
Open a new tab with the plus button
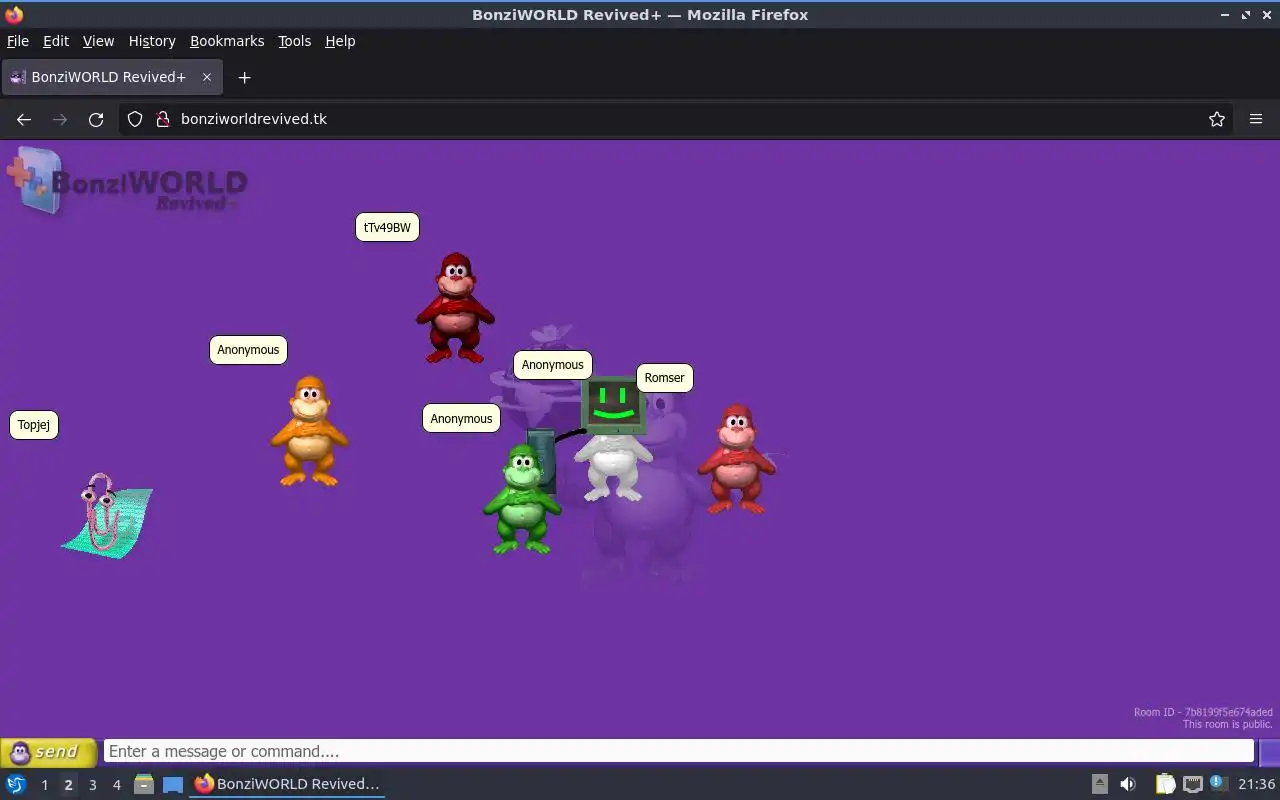[x=244, y=77]
